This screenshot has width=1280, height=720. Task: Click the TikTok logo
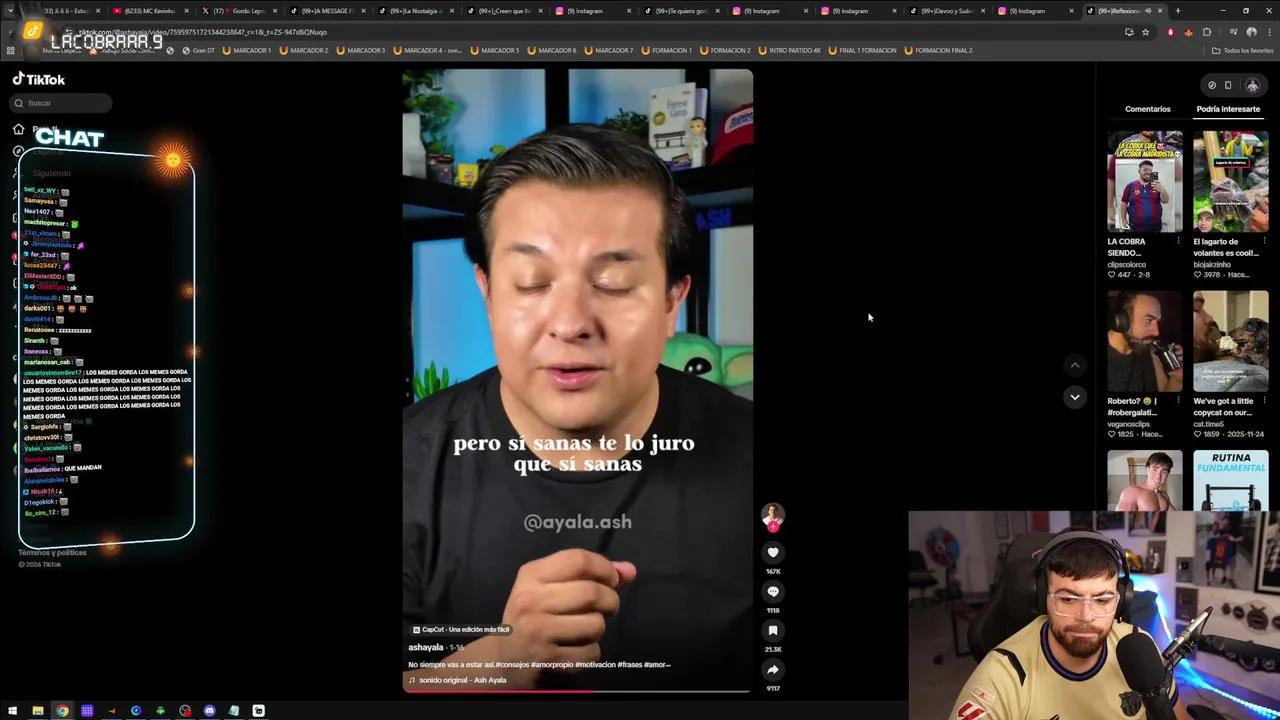tap(39, 79)
